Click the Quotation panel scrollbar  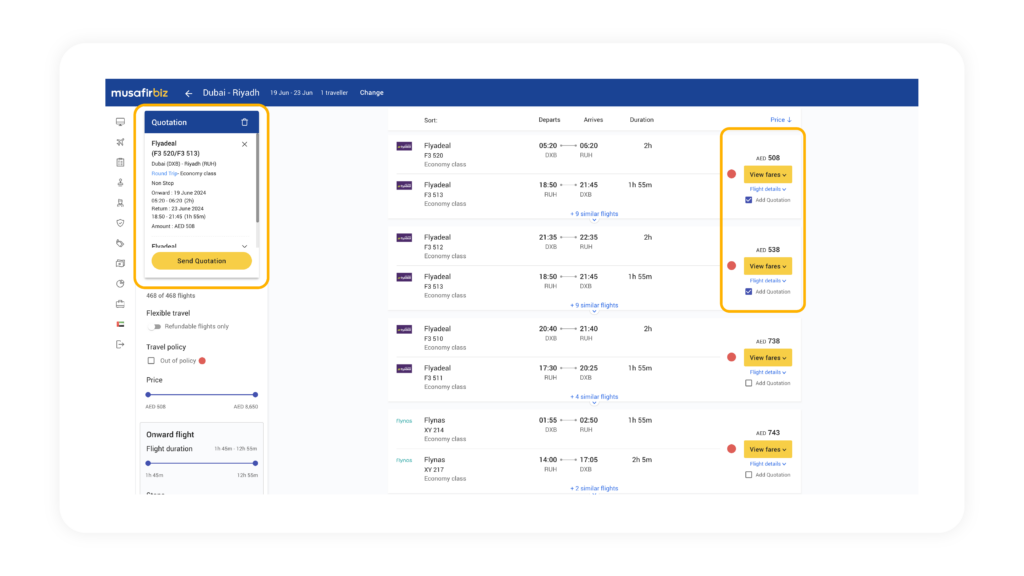click(257, 178)
